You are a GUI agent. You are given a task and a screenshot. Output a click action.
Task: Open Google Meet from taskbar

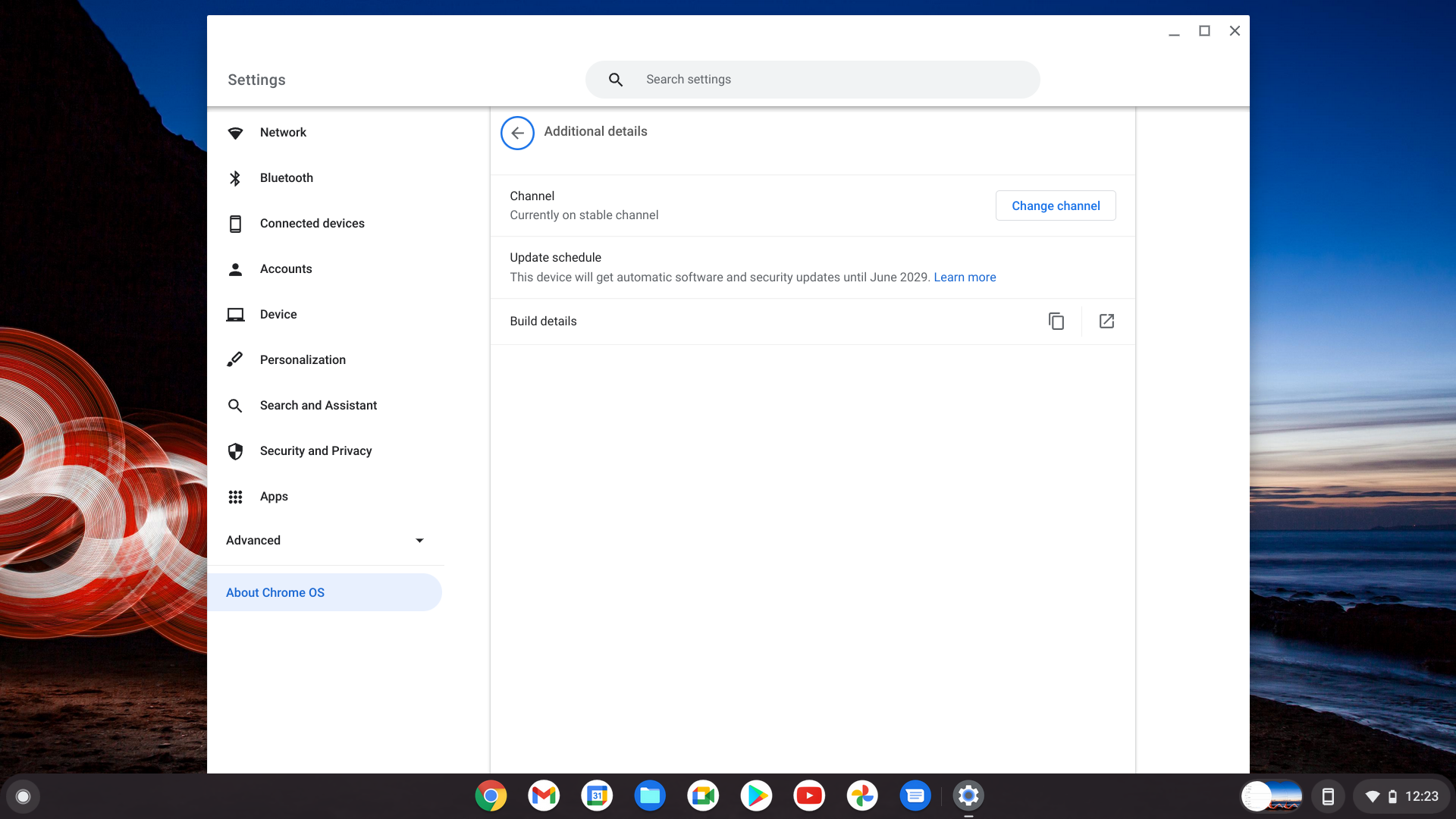702,795
